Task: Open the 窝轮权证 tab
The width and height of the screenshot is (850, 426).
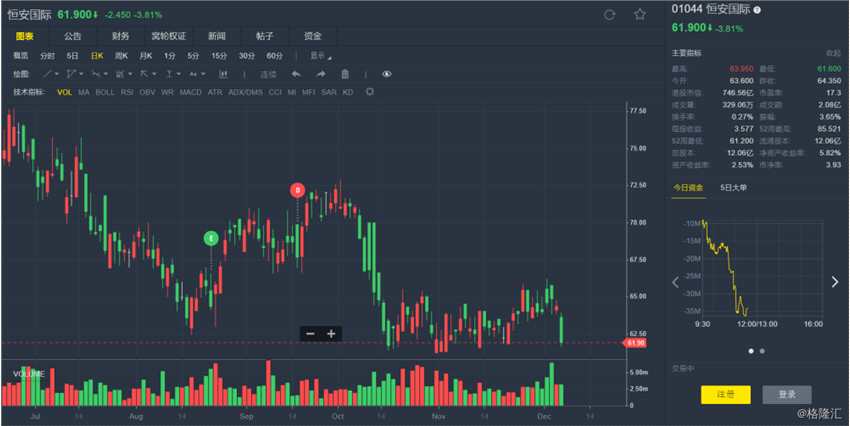Action: [169, 36]
